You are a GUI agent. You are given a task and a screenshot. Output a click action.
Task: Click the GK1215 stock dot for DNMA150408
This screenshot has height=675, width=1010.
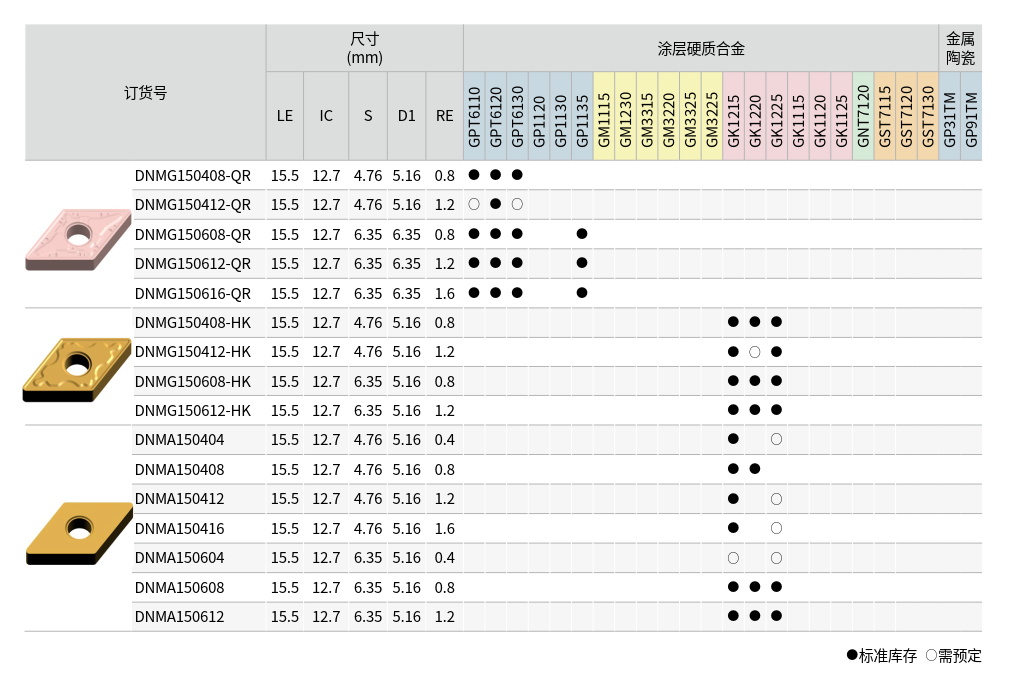[x=733, y=469]
